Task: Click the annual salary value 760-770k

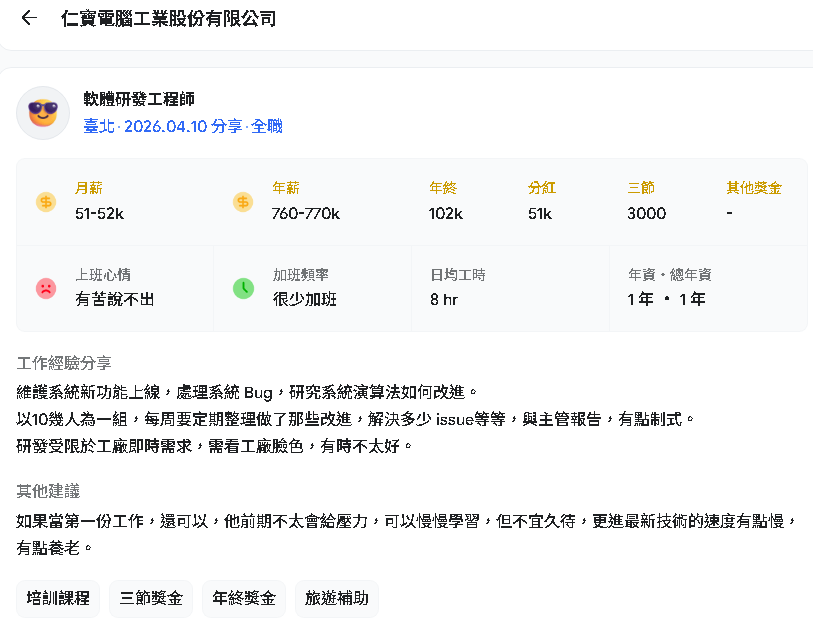Action: (306, 214)
